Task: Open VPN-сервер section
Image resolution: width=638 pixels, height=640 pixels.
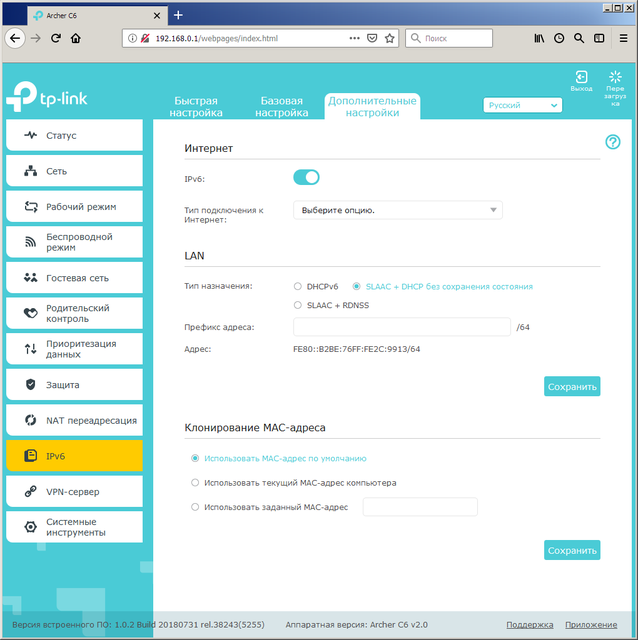Action: click(x=74, y=492)
